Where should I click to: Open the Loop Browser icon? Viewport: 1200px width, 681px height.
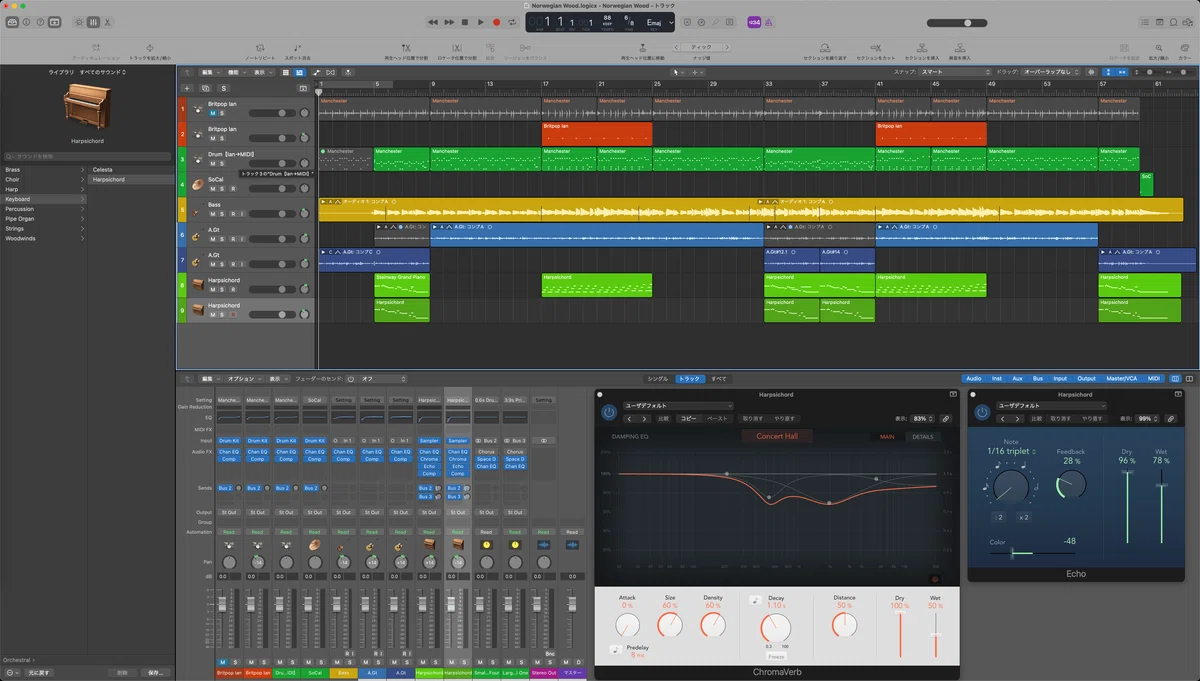coord(1173,22)
